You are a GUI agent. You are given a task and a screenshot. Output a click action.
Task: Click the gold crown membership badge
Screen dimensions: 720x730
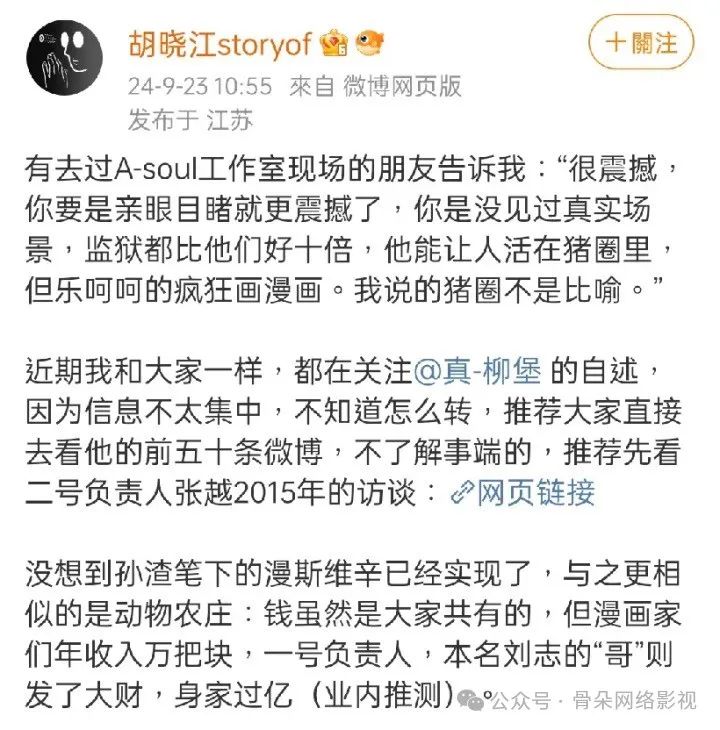(x=334, y=43)
